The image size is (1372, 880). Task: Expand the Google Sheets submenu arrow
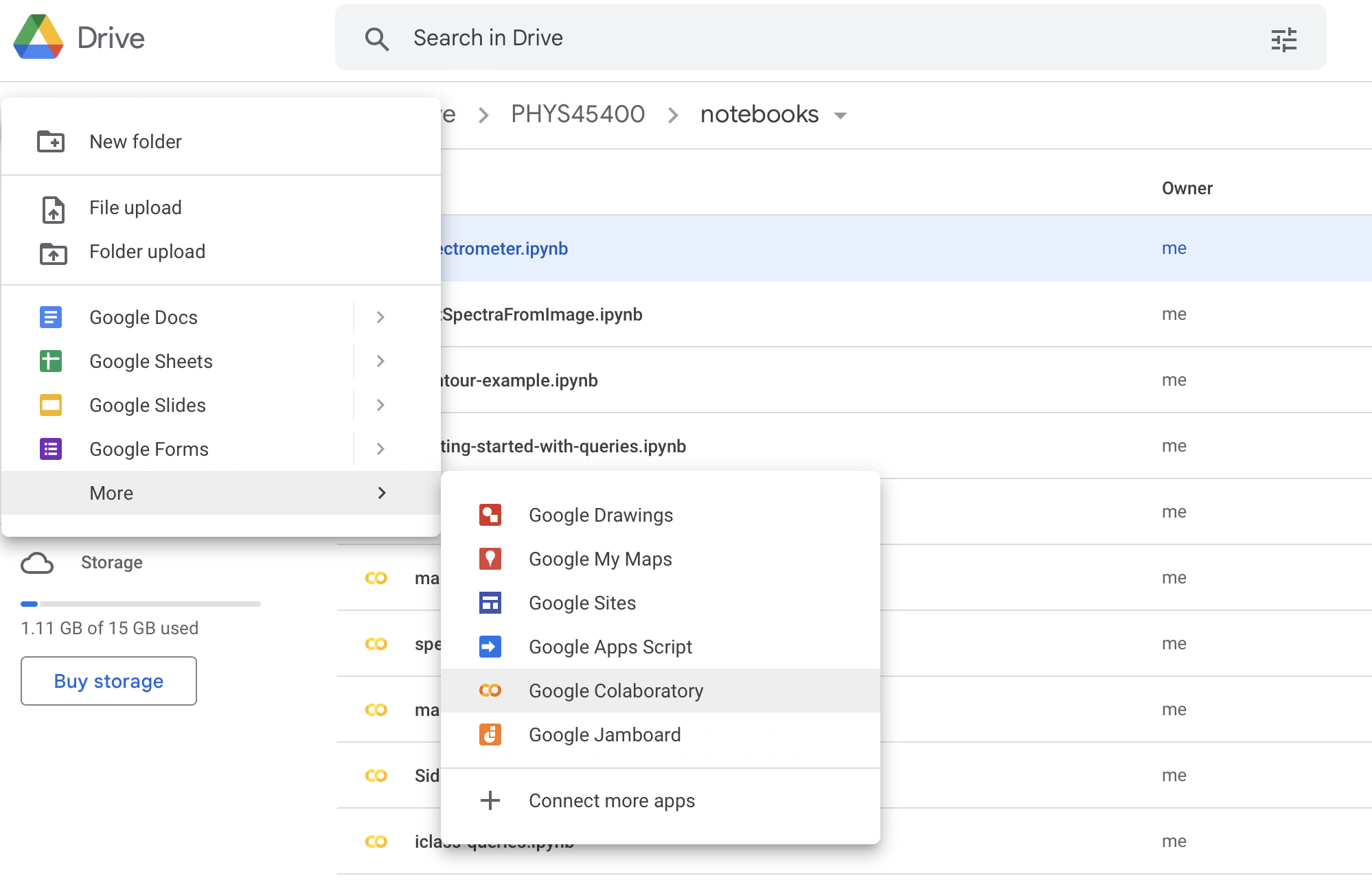[380, 361]
